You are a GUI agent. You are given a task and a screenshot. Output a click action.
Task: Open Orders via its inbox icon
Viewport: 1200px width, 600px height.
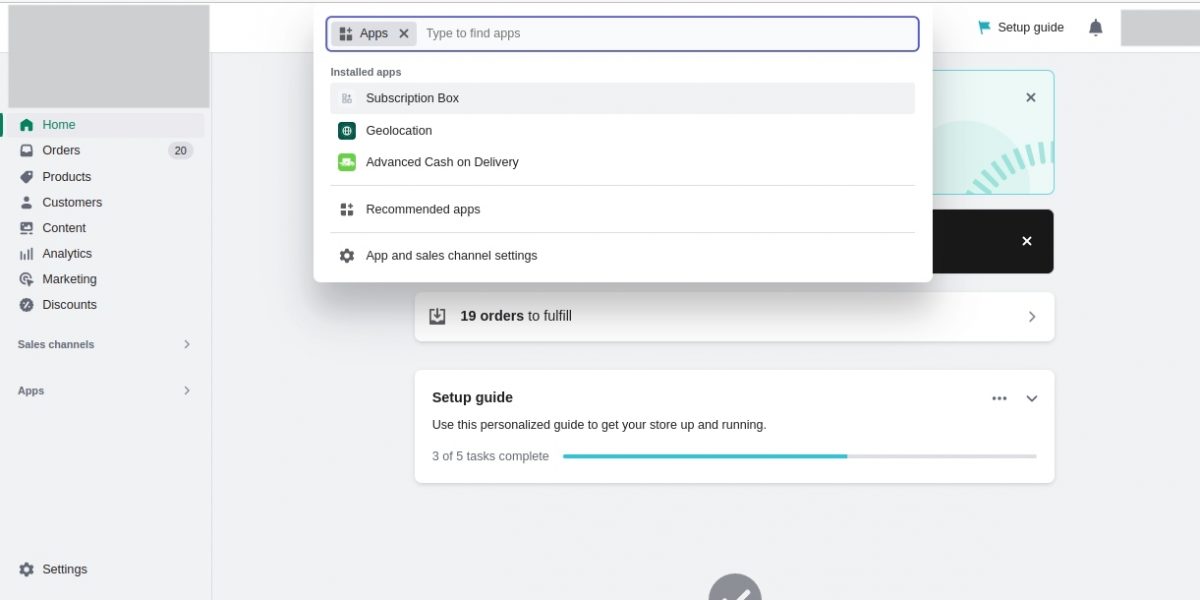click(27, 151)
